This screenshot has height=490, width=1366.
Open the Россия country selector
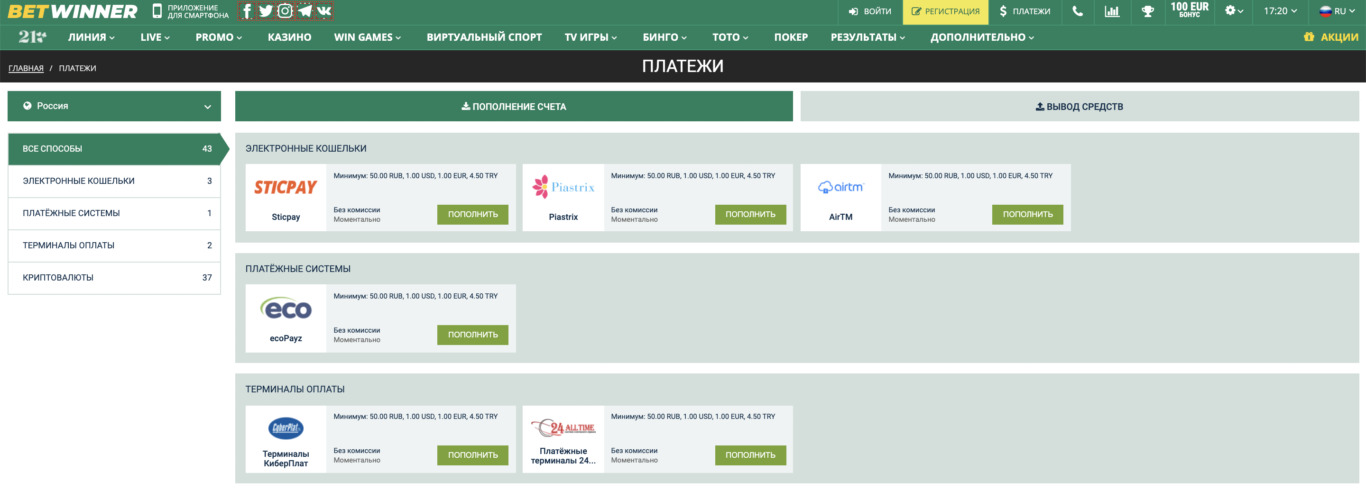click(x=114, y=106)
